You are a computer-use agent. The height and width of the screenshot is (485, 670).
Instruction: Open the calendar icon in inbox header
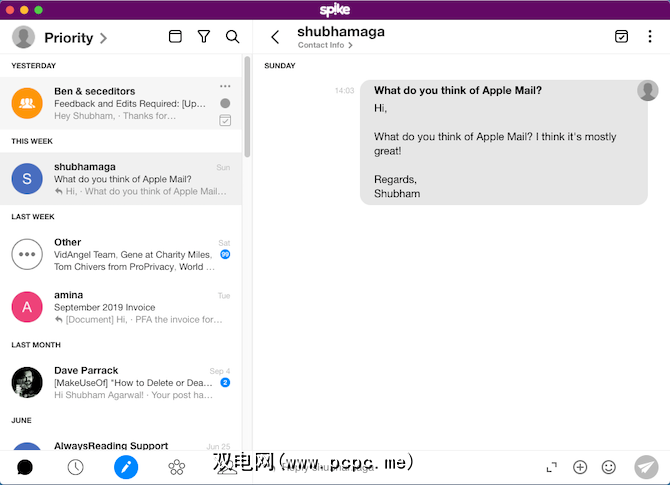tap(175, 37)
